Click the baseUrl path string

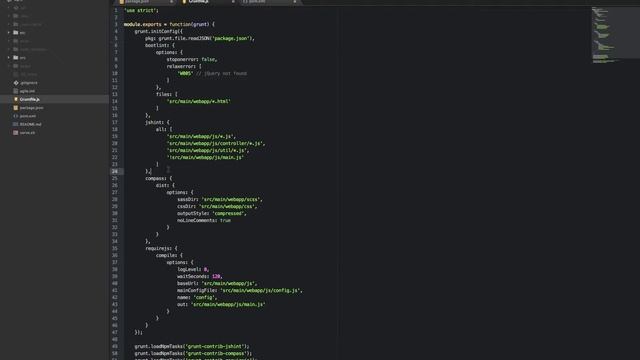229,283
